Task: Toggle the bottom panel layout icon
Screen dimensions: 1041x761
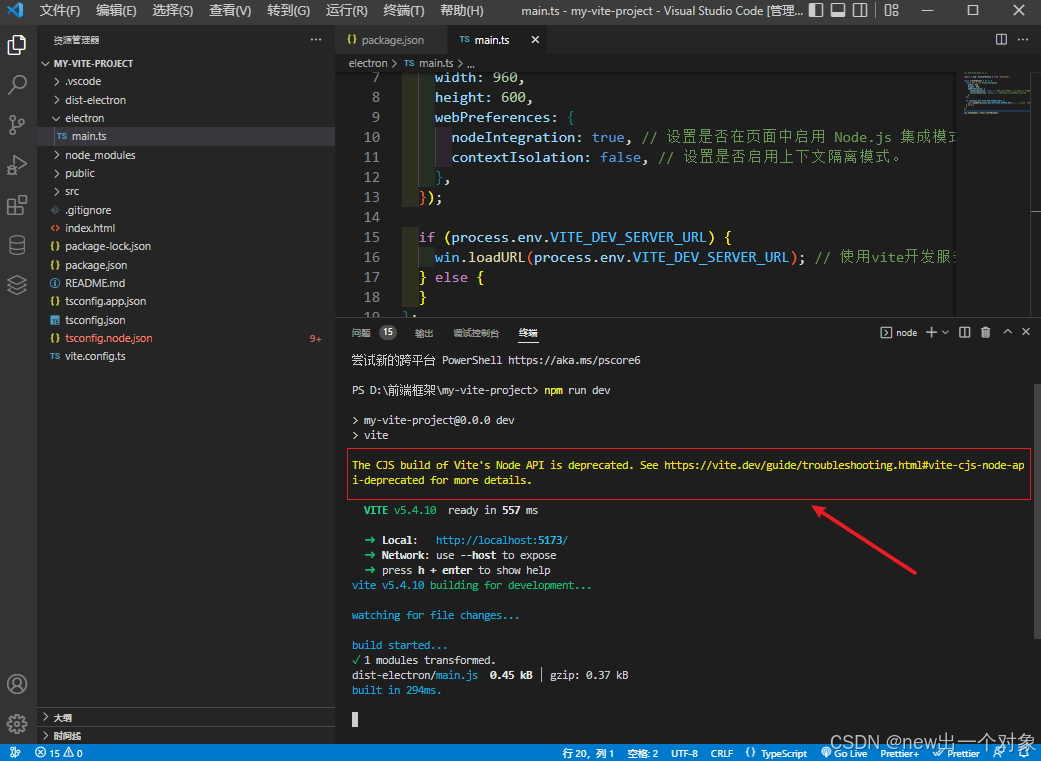Action: click(x=838, y=10)
